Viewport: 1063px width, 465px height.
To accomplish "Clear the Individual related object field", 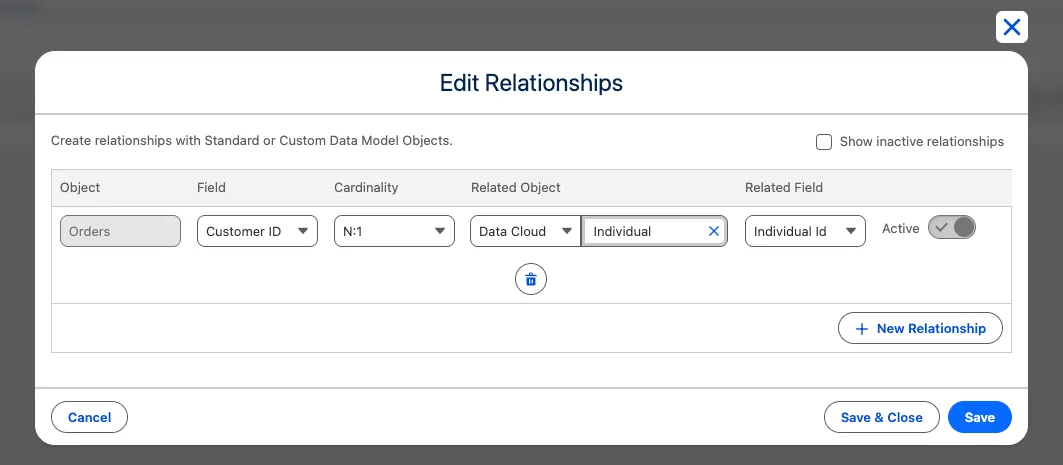I will click(x=714, y=231).
